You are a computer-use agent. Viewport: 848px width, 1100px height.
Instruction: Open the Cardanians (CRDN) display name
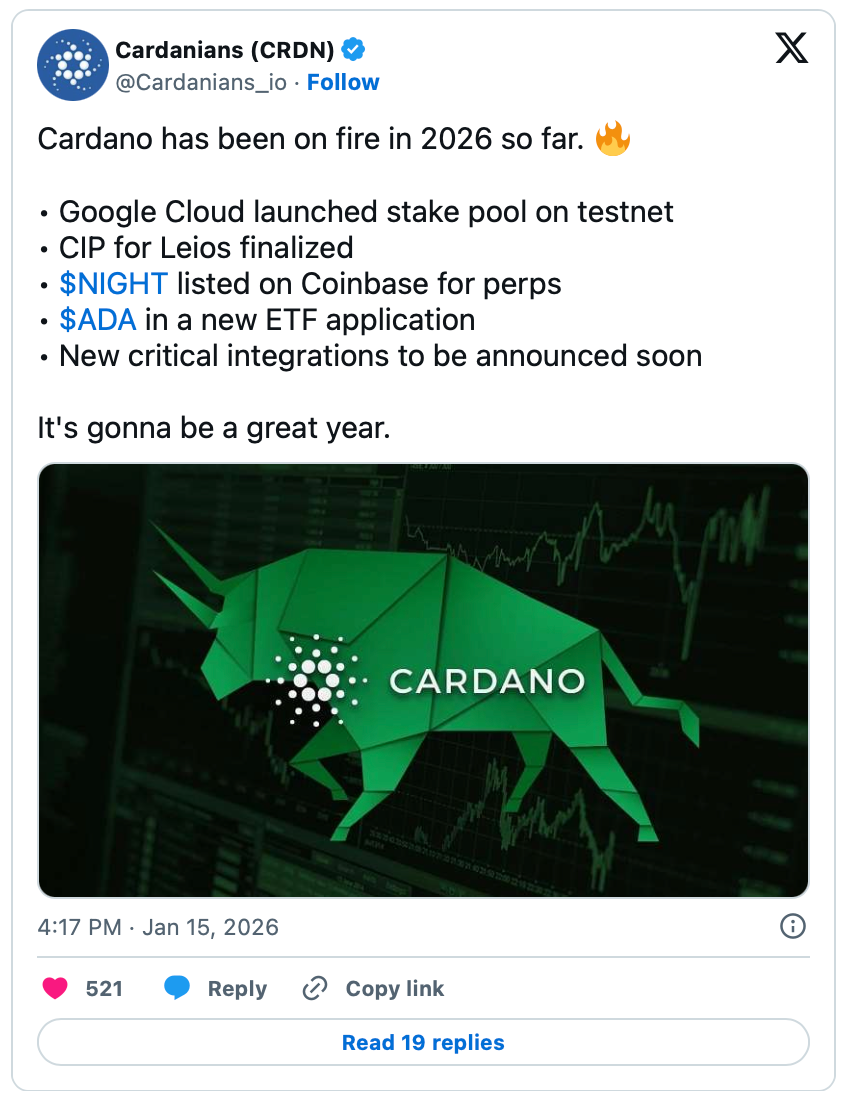[225, 49]
